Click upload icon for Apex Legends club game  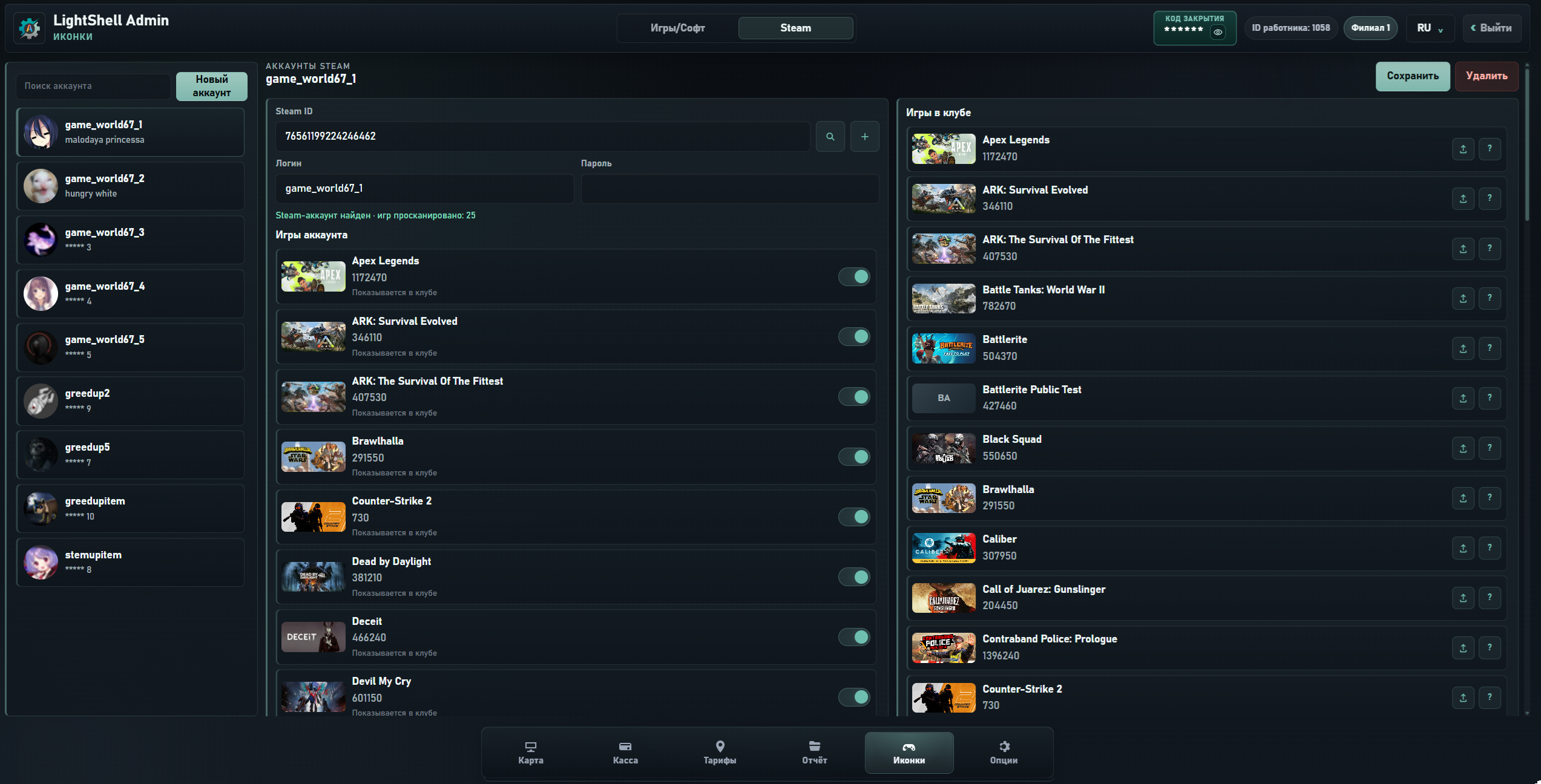(1463, 149)
